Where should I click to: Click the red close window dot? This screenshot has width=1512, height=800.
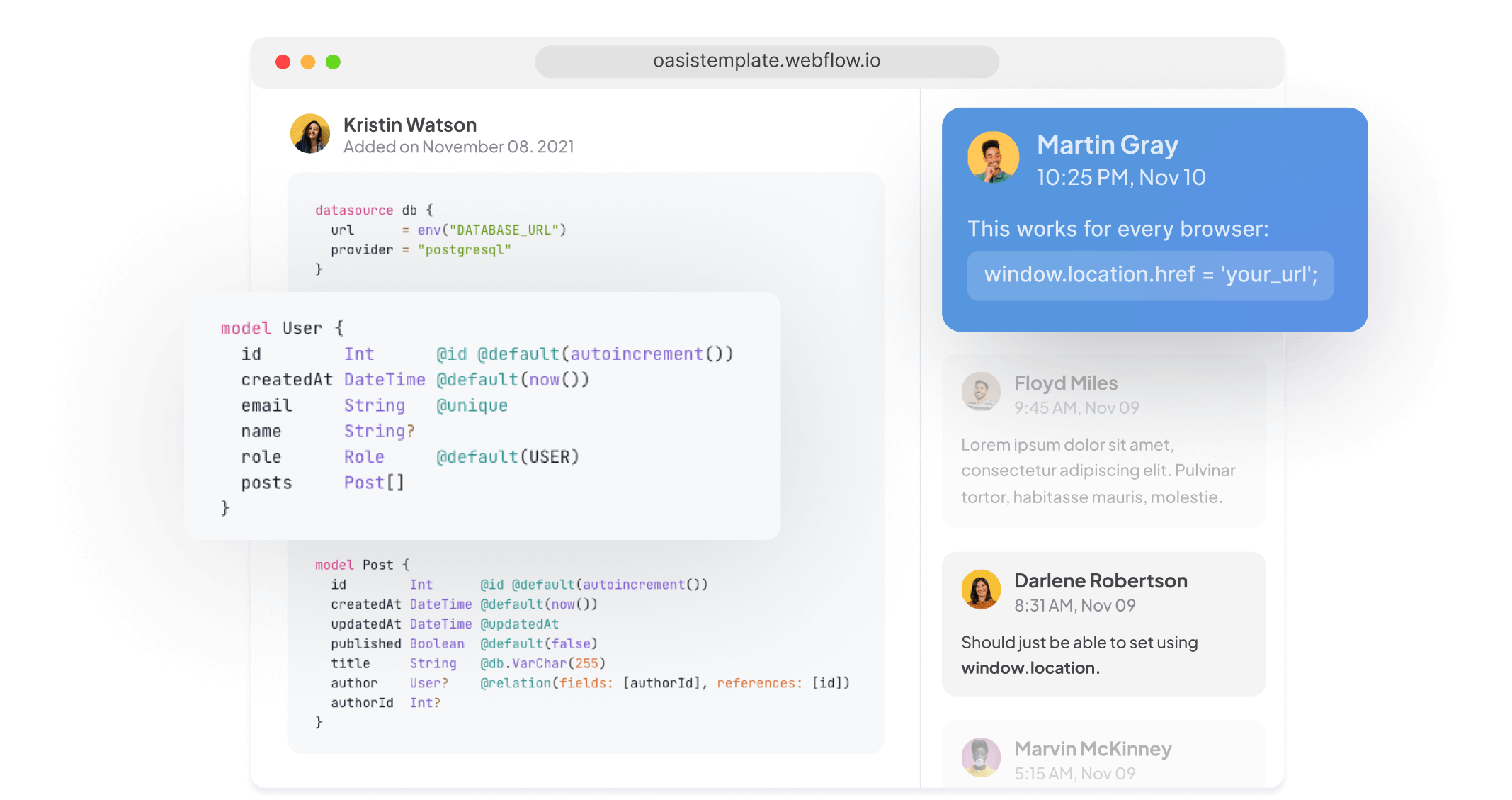283,62
